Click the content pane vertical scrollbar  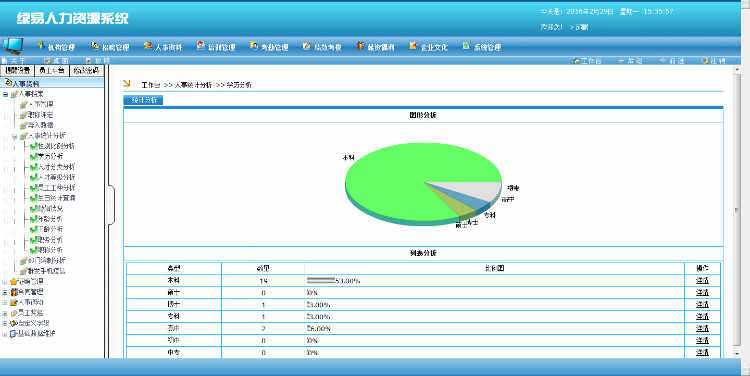737,210
